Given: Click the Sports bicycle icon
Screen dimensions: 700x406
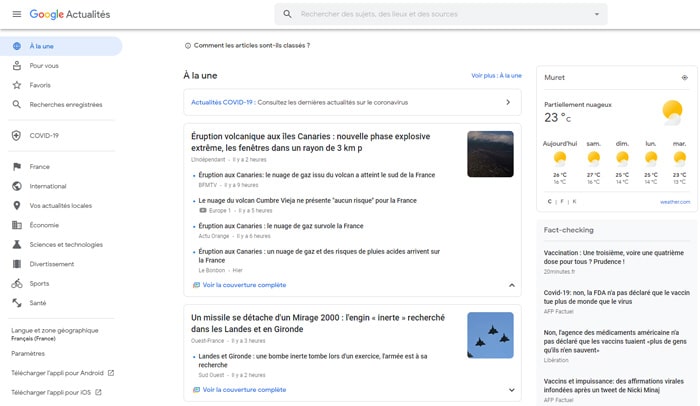Looking at the screenshot, I should pyautogui.click(x=16, y=283).
